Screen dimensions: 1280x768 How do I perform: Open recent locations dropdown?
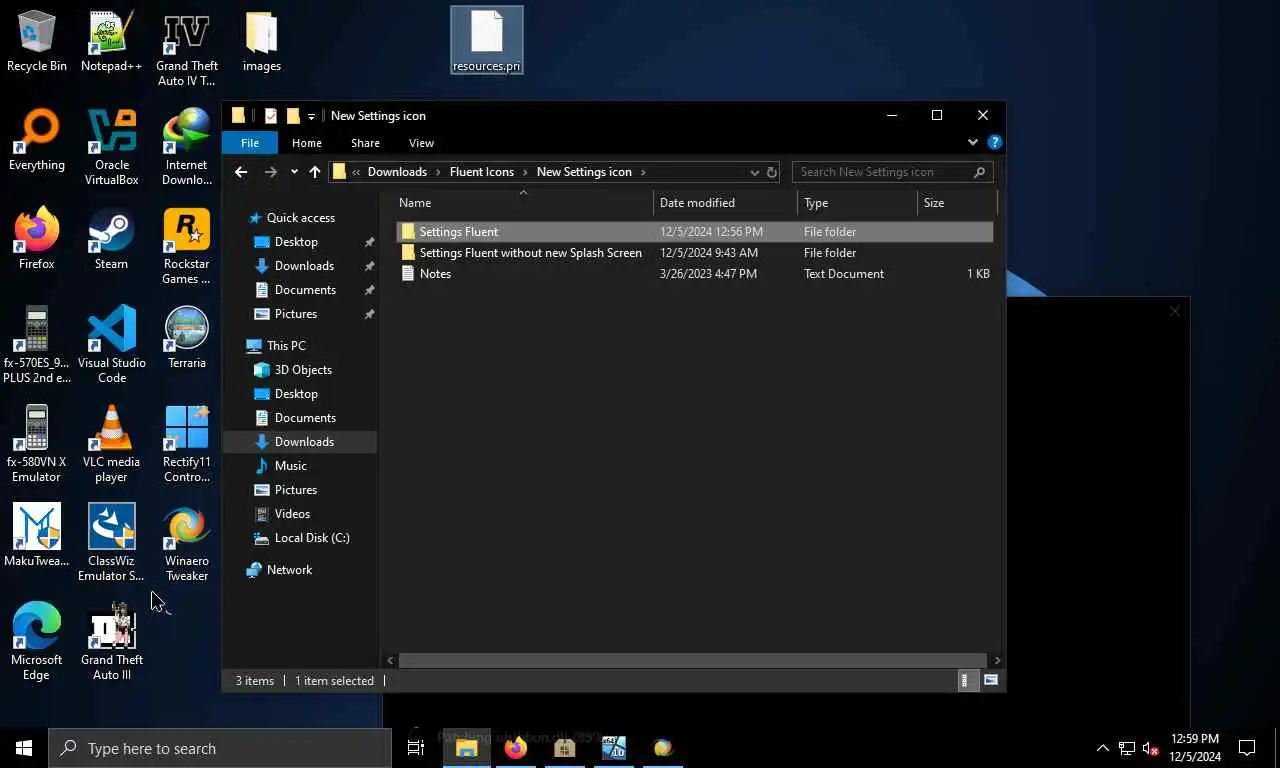tap(294, 172)
